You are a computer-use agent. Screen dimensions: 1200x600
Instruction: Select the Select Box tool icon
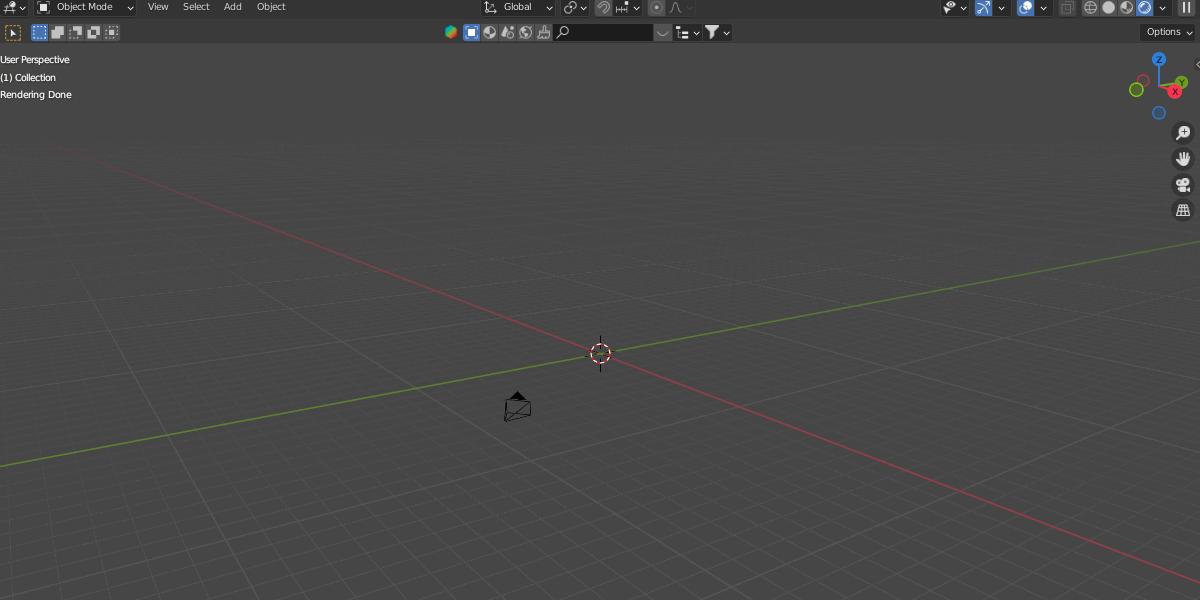click(x=13, y=33)
